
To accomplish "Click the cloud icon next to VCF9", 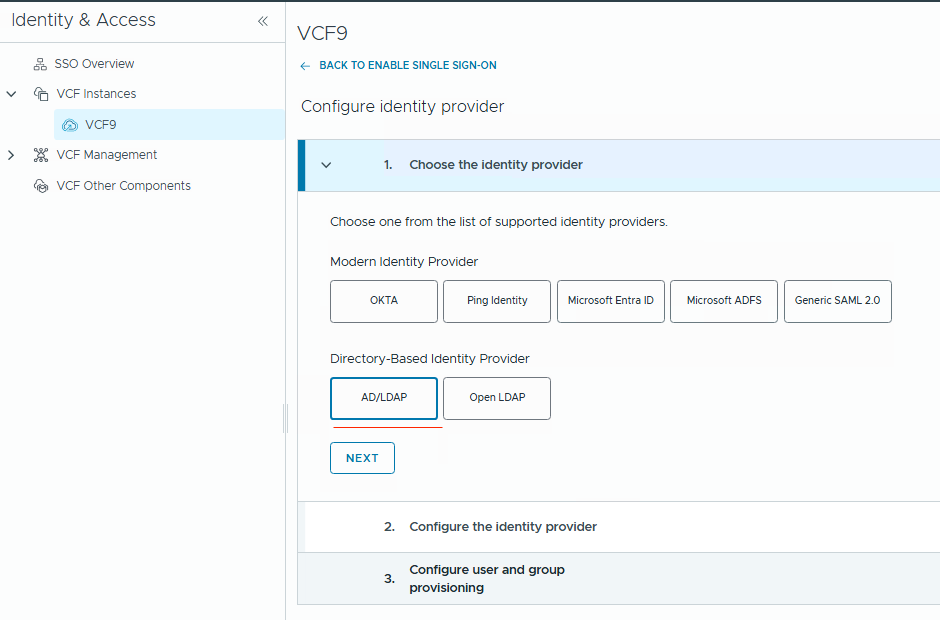I will 68,124.
